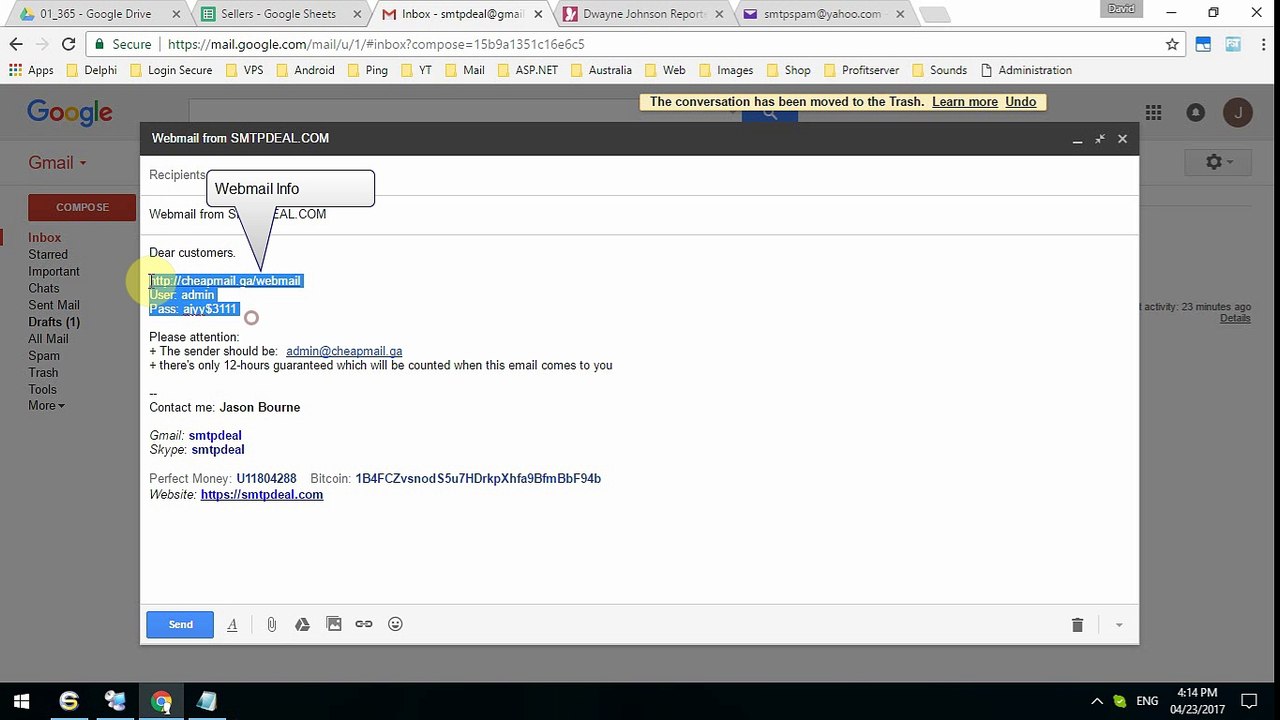
Task: Click the Recipients field
Action: pyautogui.click(x=639, y=175)
